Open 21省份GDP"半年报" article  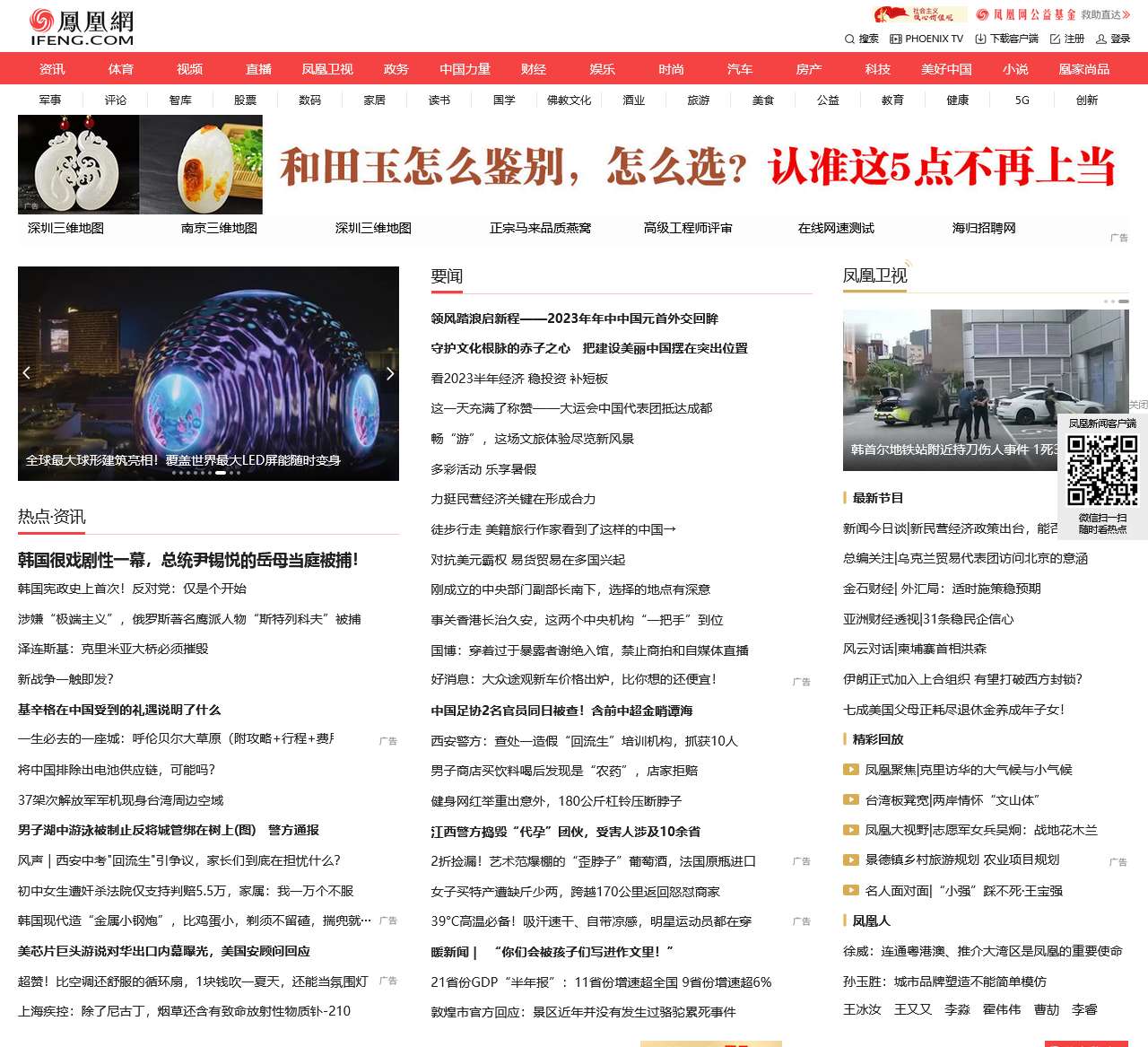[x=601, y=982]
